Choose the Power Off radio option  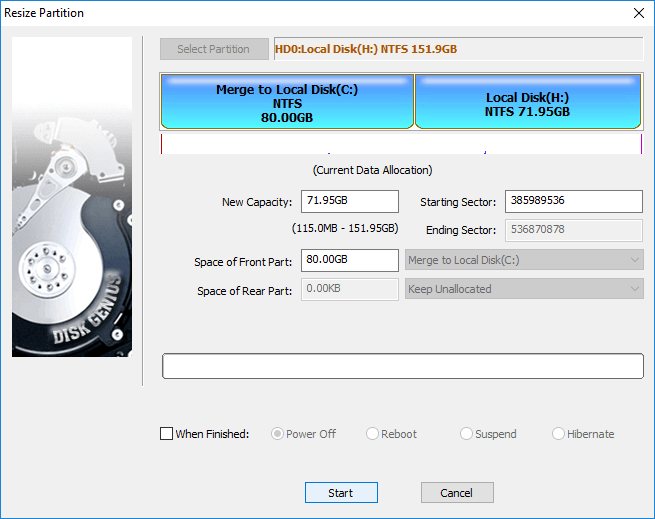(277, 434)
